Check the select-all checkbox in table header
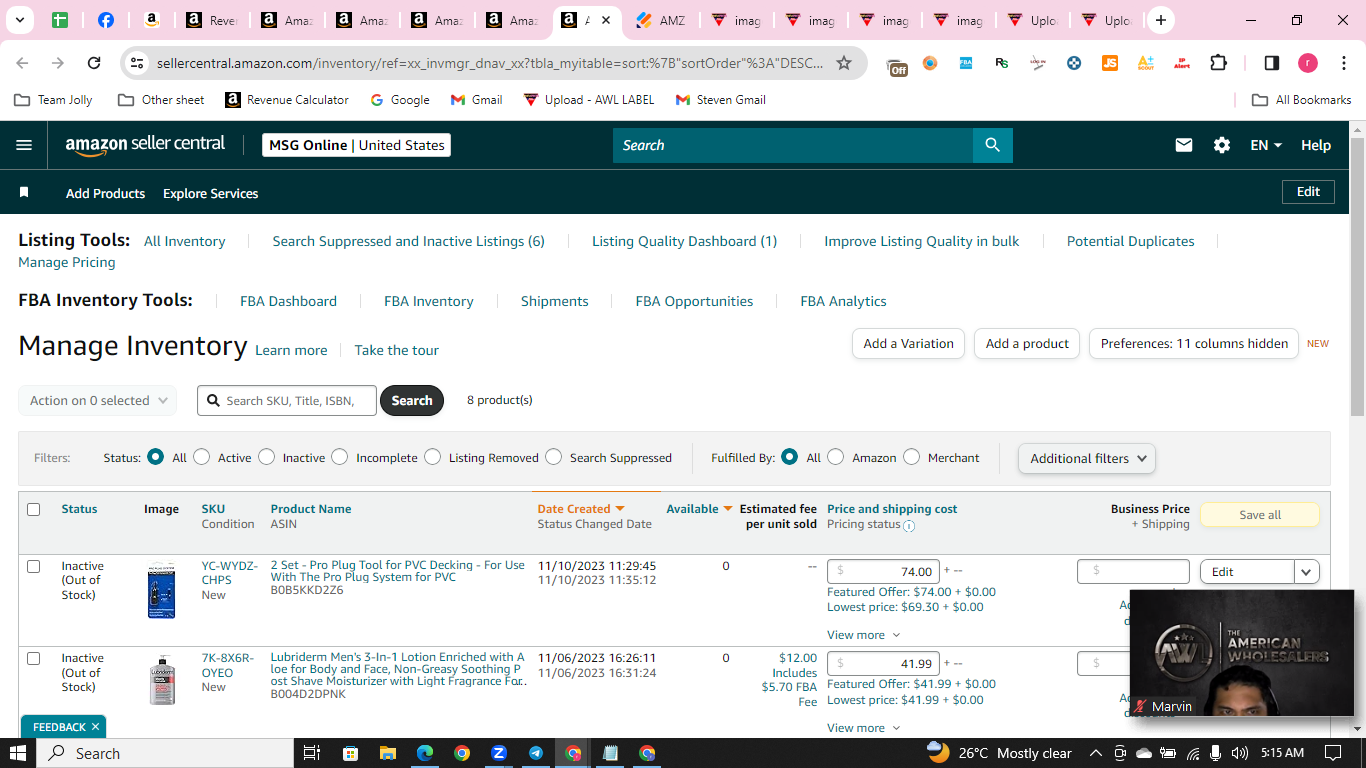This screenshot has height=768, width=1366. (x=33, y=509)
